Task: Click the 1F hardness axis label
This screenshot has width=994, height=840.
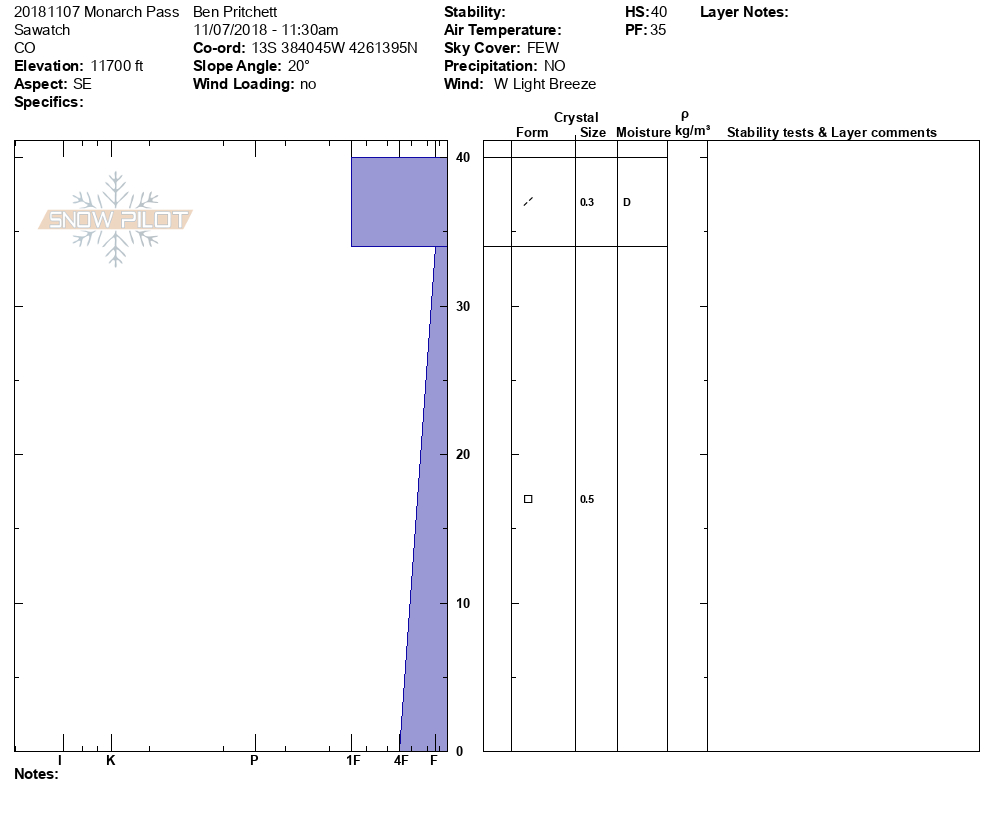Action: coord(353,761)
